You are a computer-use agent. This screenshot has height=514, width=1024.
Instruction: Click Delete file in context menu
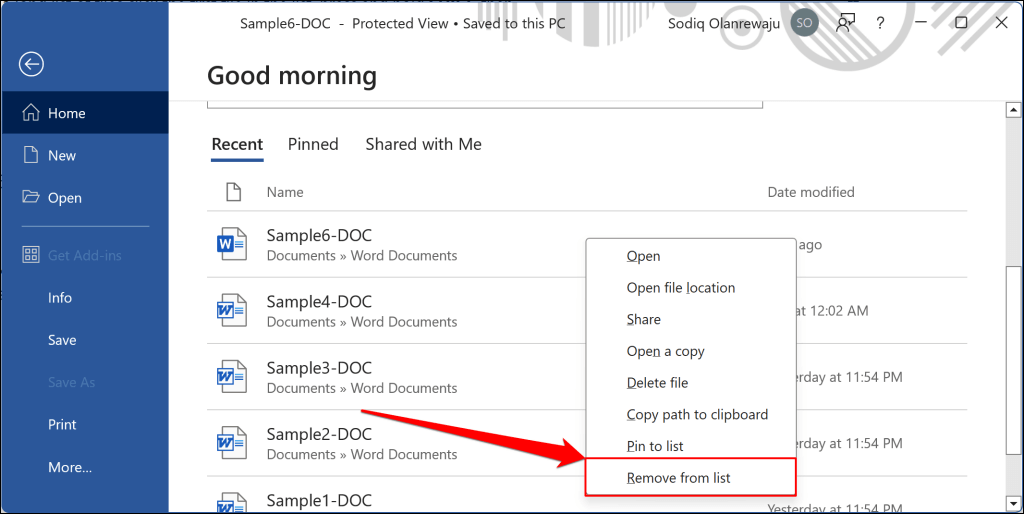(657, 383)
